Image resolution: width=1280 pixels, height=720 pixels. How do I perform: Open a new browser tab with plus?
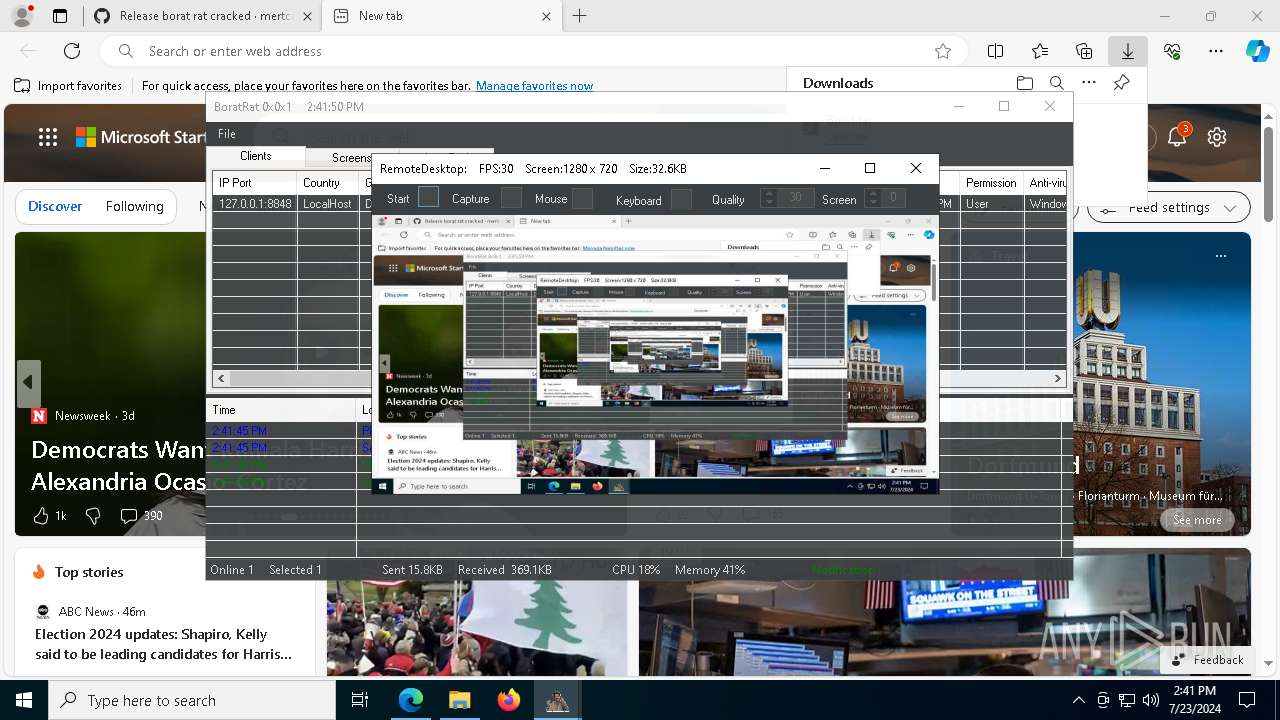click(x=580, y=16)
